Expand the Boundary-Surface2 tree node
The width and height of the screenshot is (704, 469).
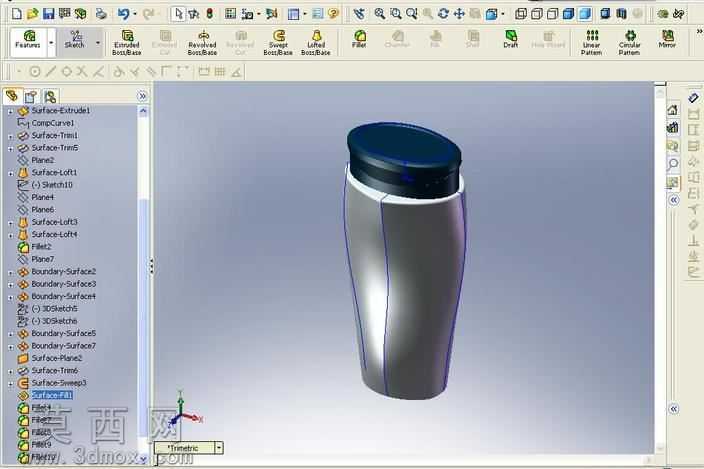(x=10, y=272)
